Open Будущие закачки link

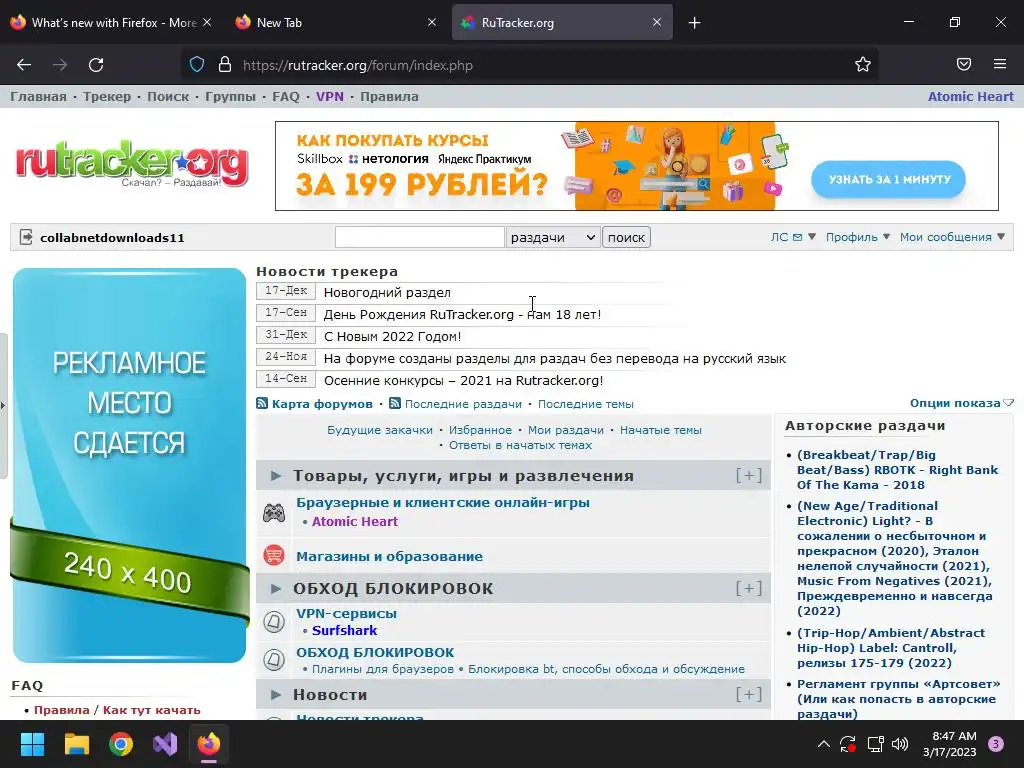(x=379, y=430)
